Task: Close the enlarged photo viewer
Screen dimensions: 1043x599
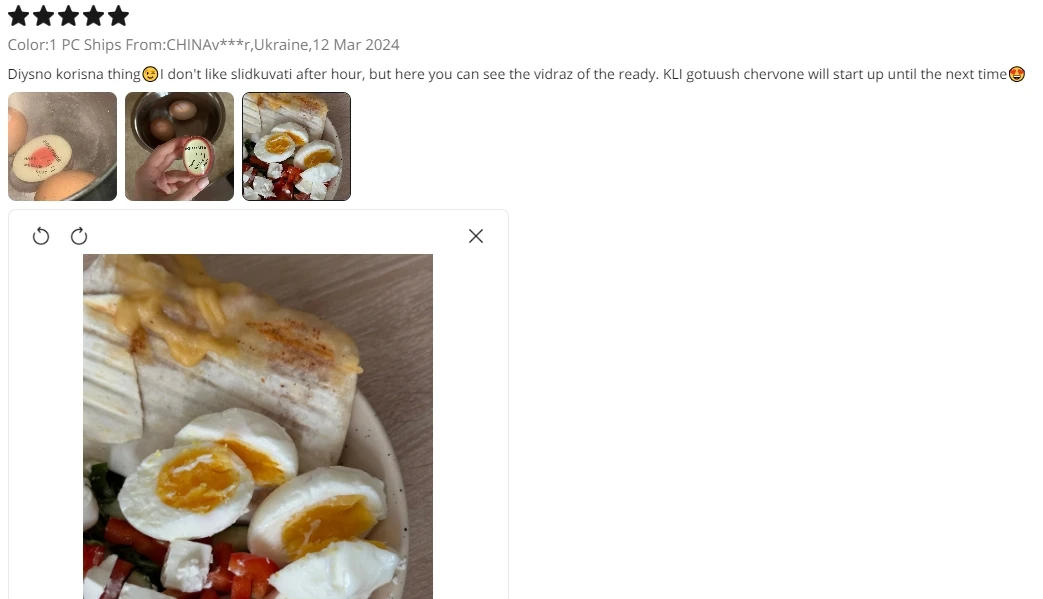Action: click(476, 236)
